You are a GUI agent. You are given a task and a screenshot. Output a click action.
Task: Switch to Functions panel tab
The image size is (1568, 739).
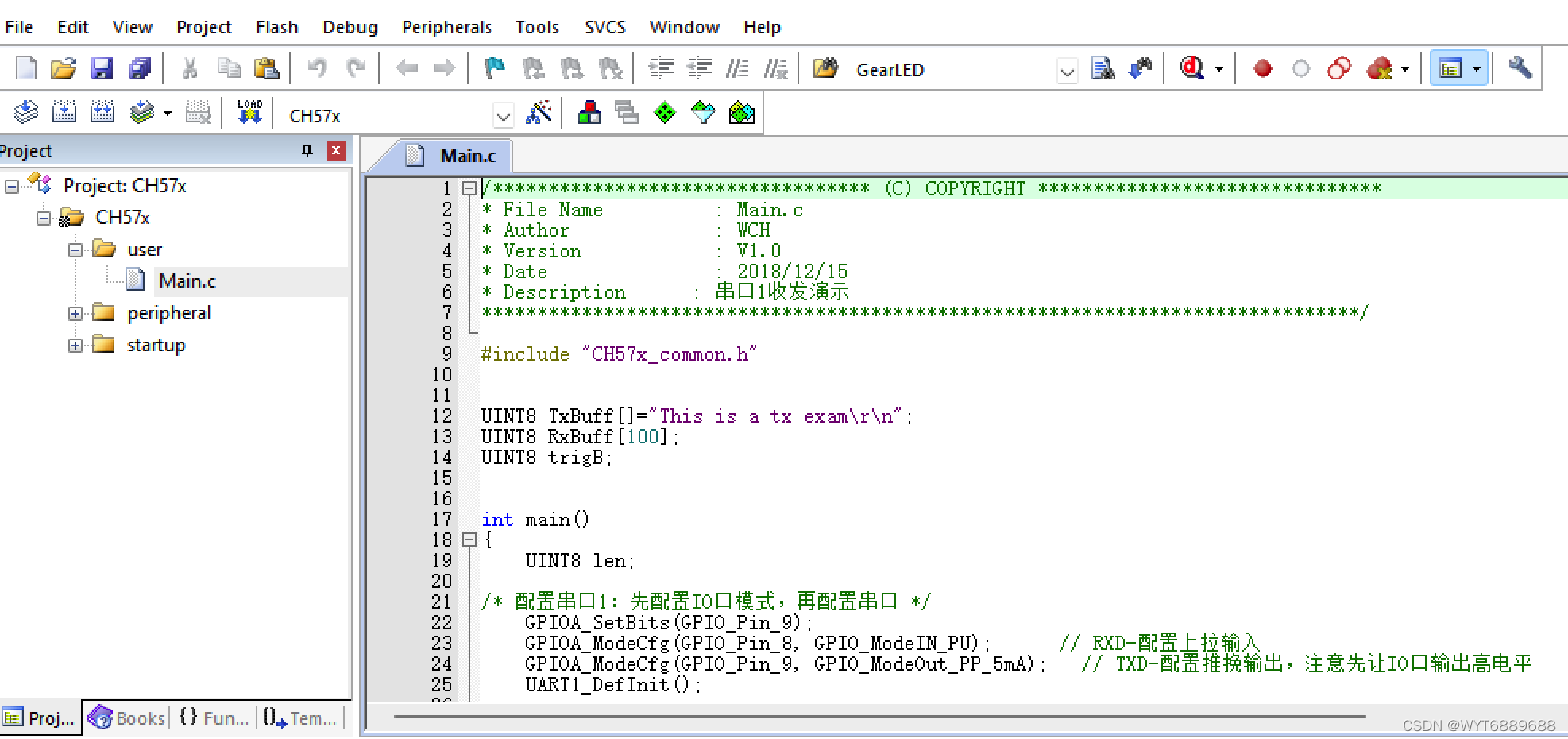pyautogui.click(x=214, y=718)
